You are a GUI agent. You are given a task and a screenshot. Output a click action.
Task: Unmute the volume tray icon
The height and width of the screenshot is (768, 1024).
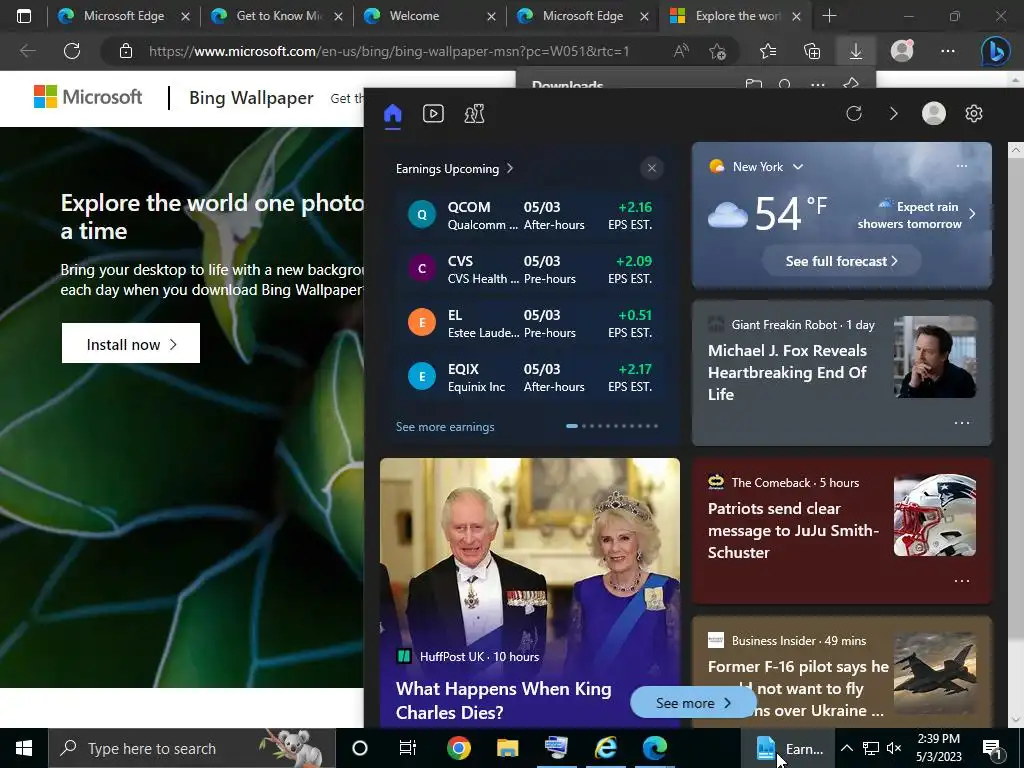[894, 748]
